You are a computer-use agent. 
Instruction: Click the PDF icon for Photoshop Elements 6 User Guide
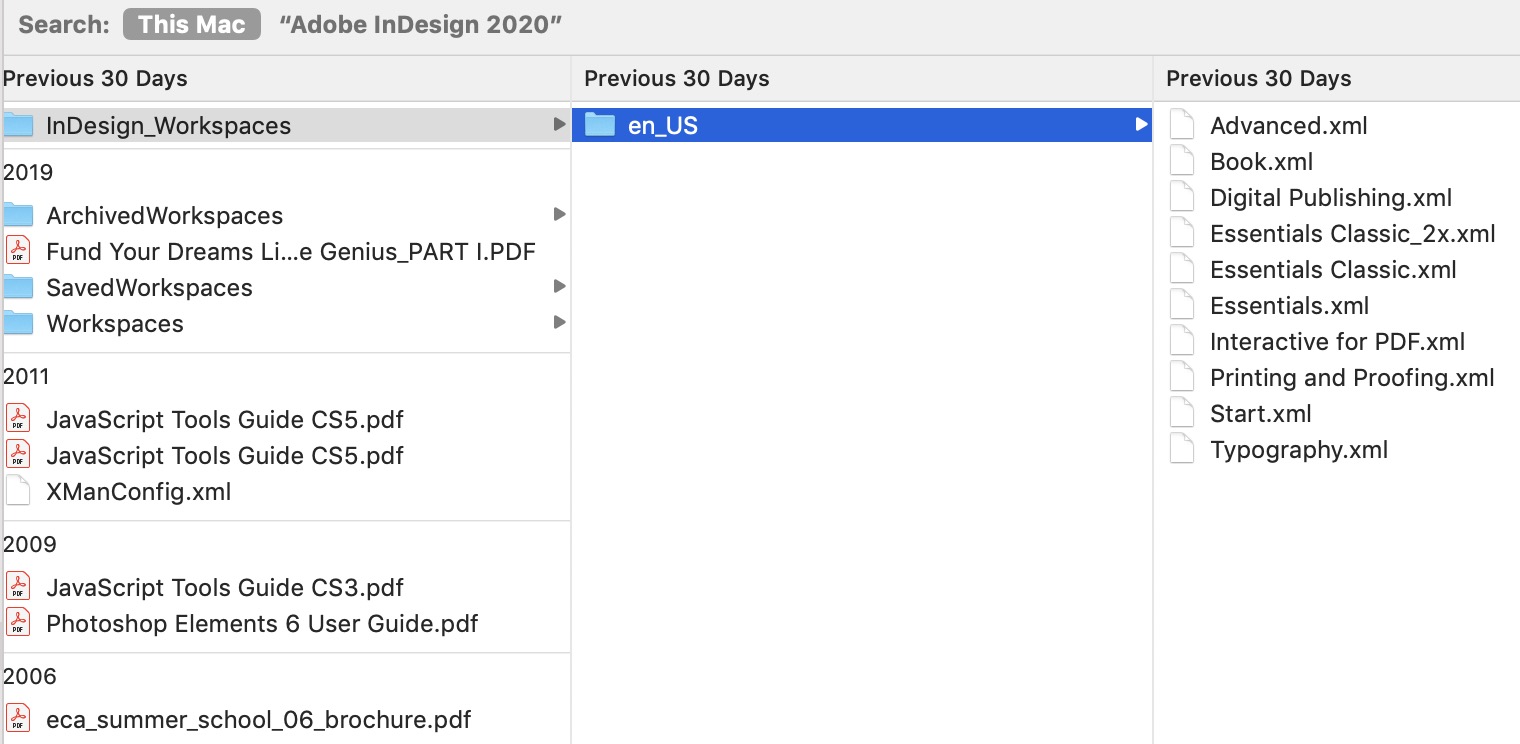point(19,623)
